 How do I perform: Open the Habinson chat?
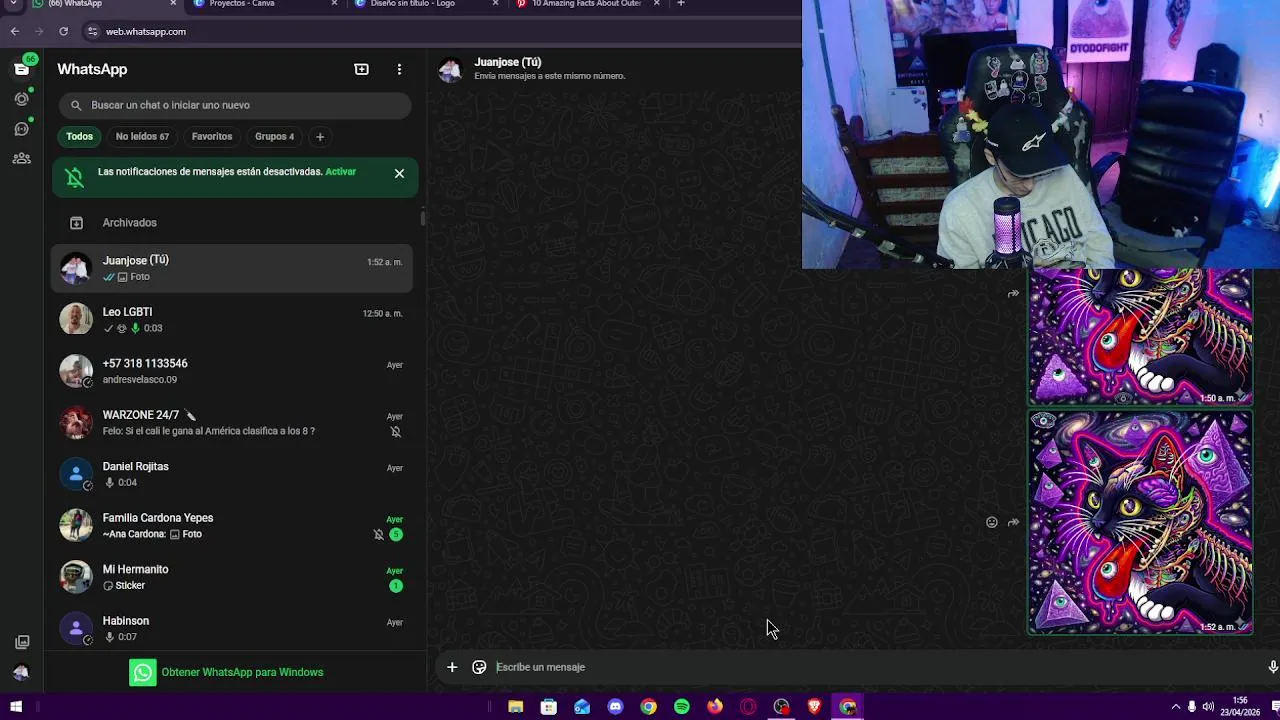pyautogui.click(x=232, y=628)
